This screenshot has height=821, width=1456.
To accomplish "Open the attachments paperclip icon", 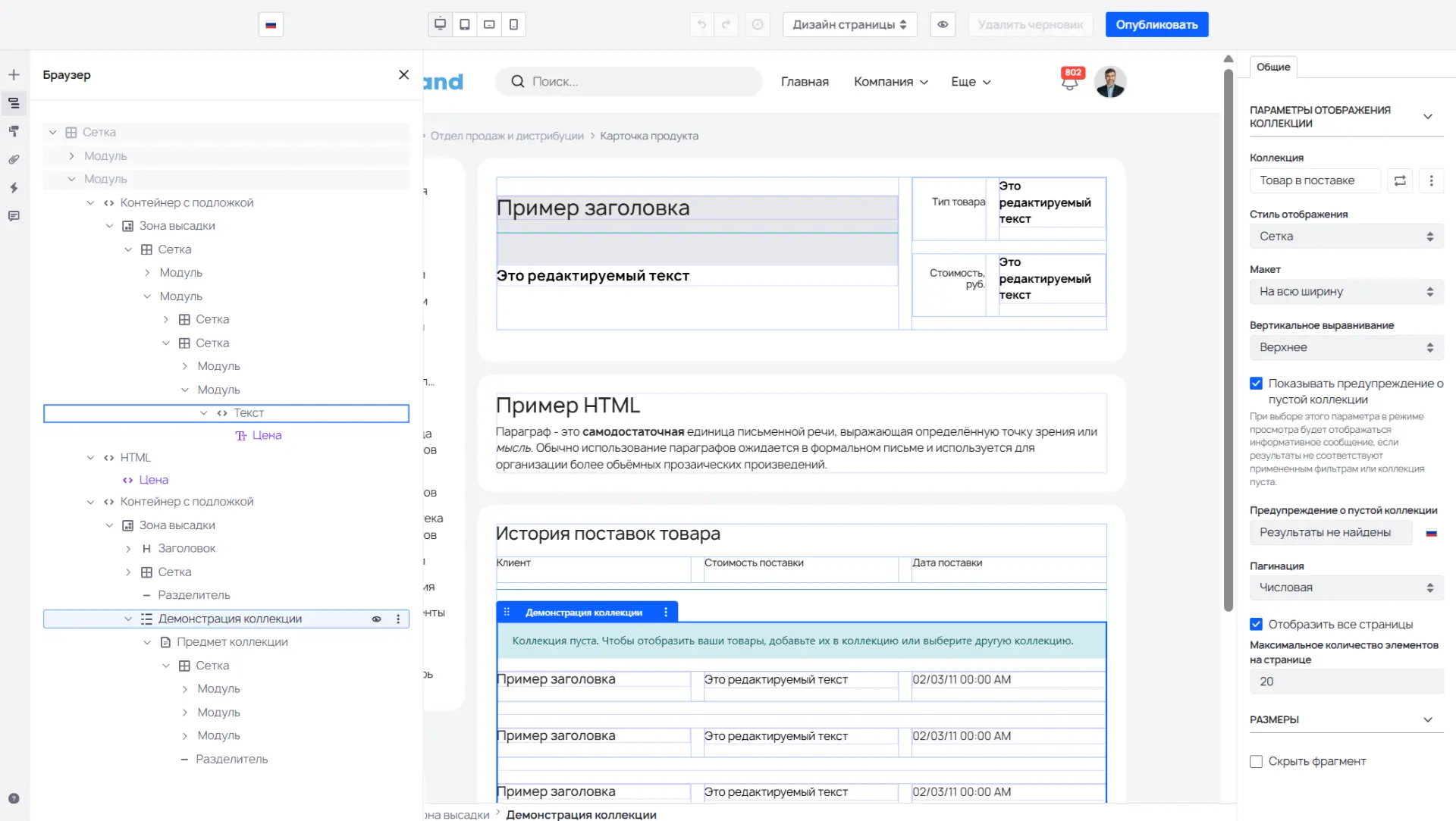I will click(x=14, y=159).
